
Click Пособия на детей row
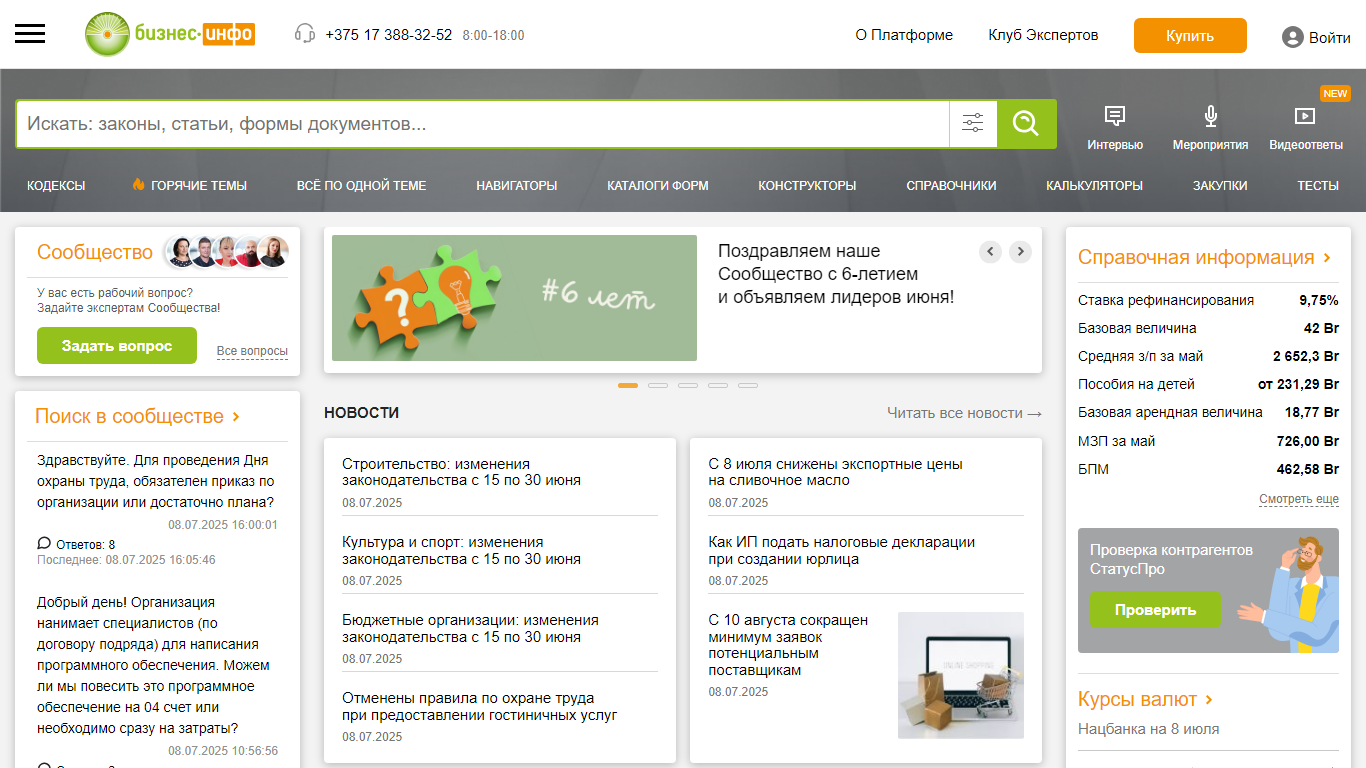(x=1208, y=384)
